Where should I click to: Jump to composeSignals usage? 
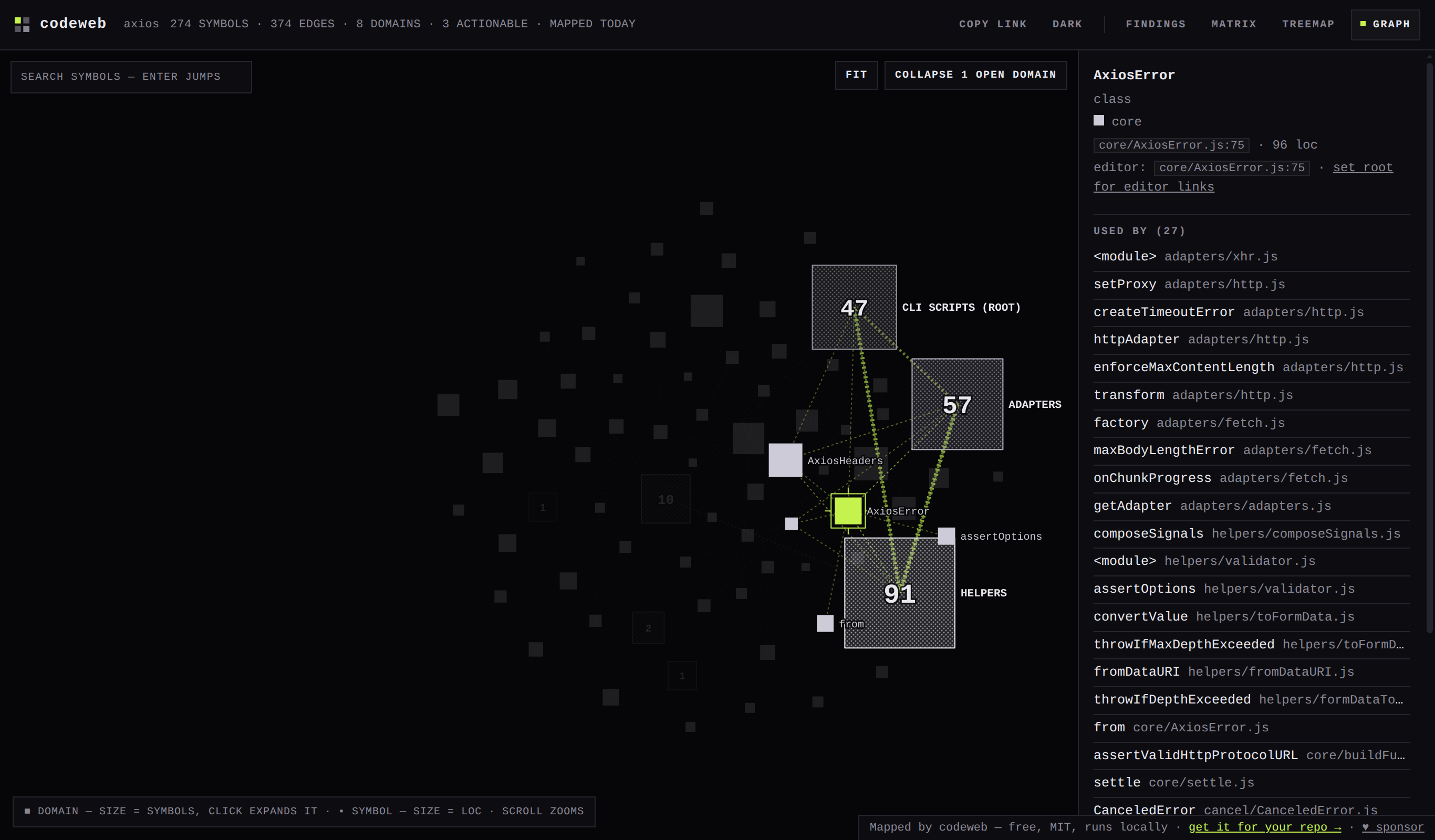click(1251, 534)
